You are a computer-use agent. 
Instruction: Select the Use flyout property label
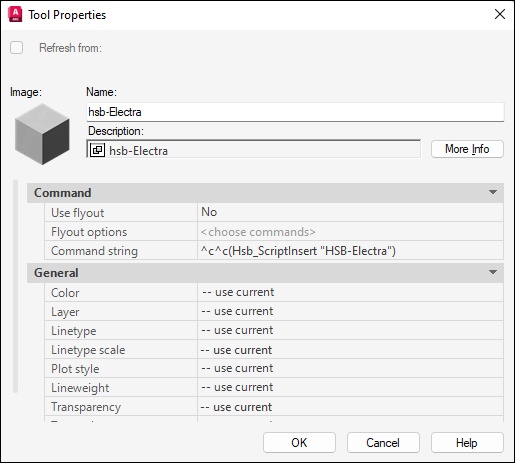pos(77,213)
